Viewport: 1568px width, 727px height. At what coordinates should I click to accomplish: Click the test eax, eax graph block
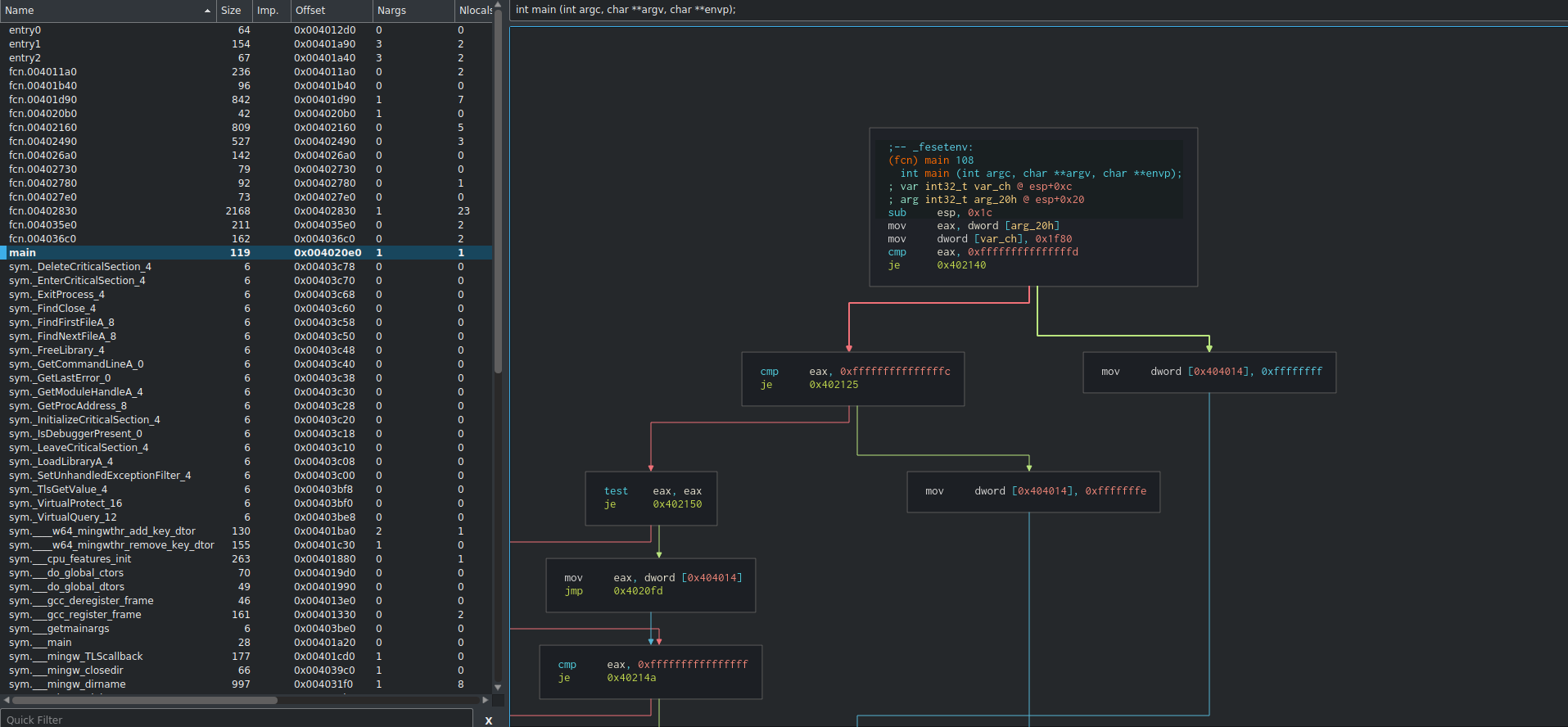click(x=651, y=499)
